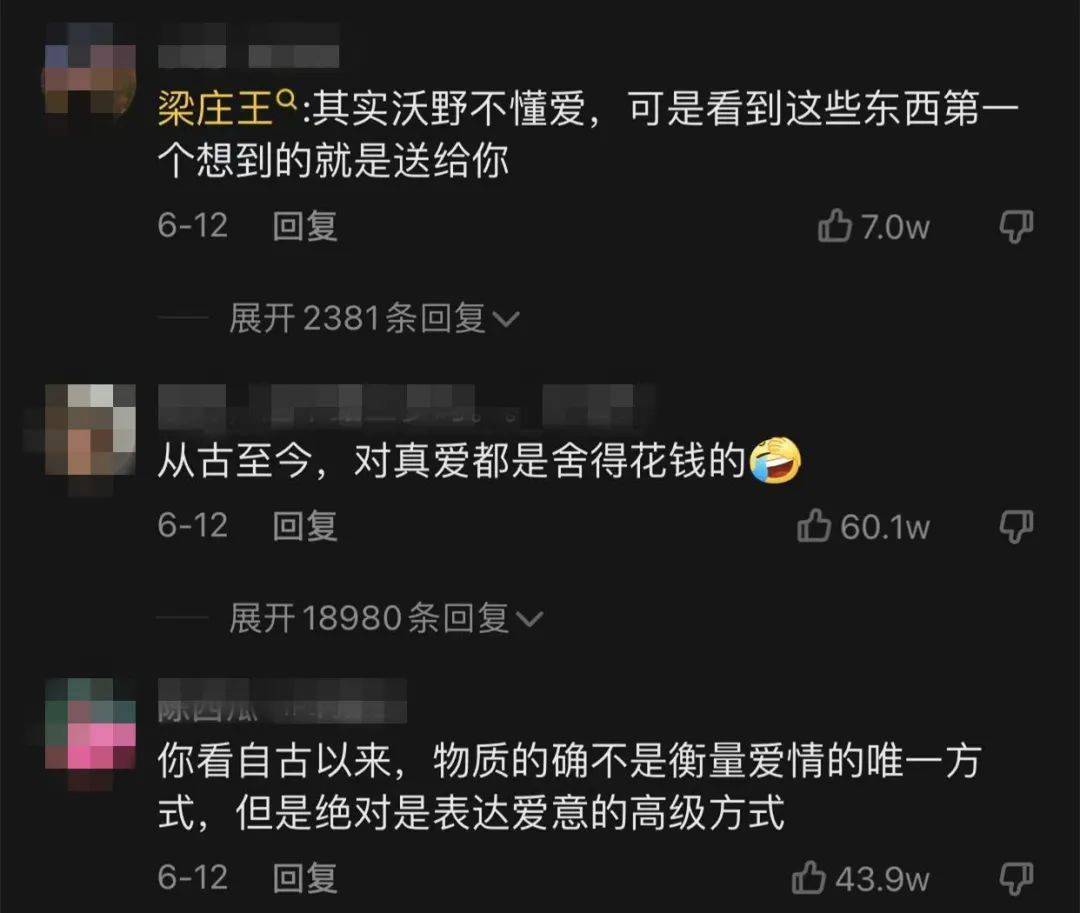Dislike the 从古至今 comment
This screenshot has width=1080, height=913.
pos(1017,527)
